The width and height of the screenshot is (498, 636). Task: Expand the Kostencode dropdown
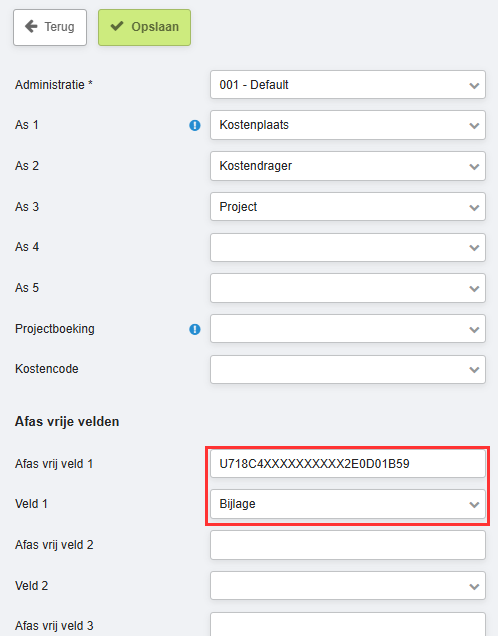coord(348,370)
